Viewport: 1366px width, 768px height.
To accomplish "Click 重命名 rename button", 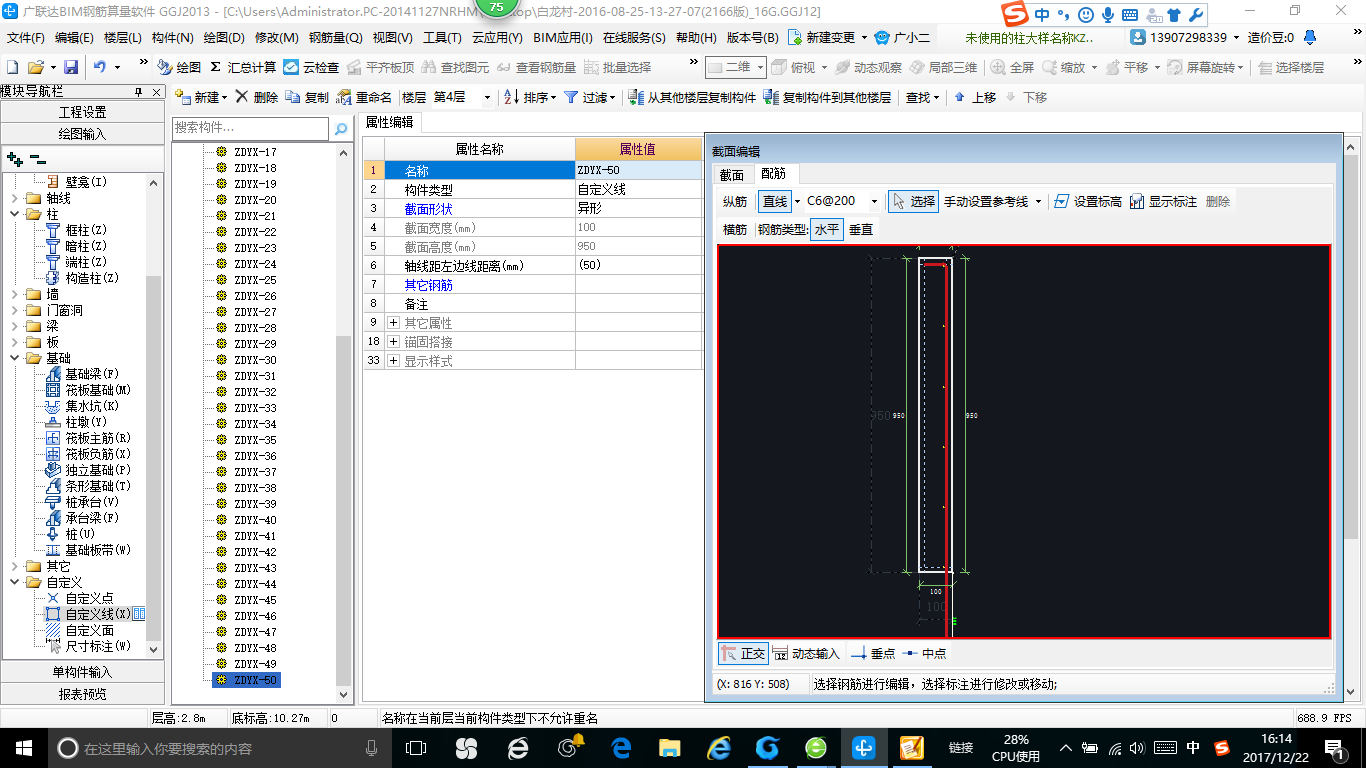I will pos(365,97).
